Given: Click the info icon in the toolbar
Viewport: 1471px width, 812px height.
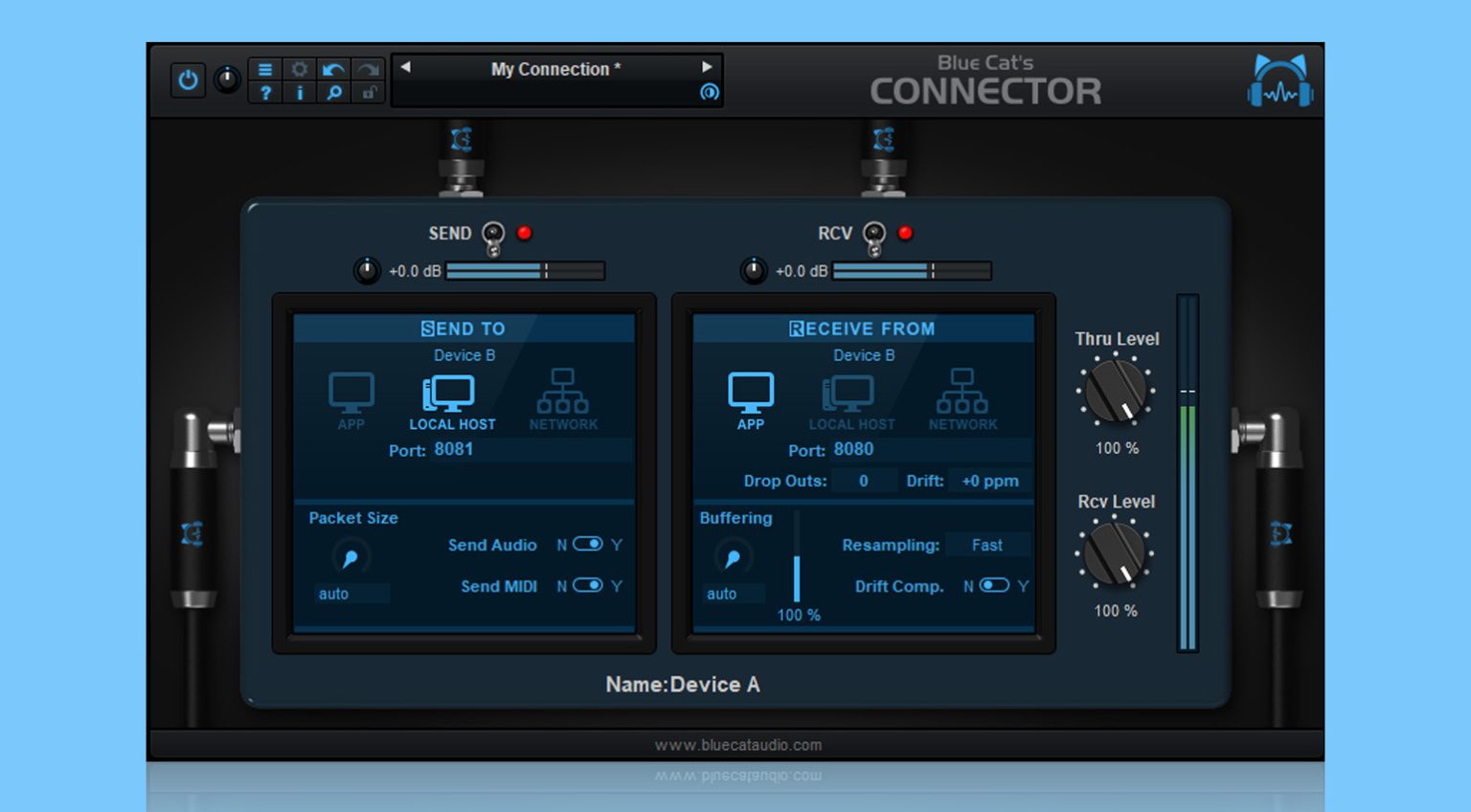Looking at the screenshot, I should point(300,93).
